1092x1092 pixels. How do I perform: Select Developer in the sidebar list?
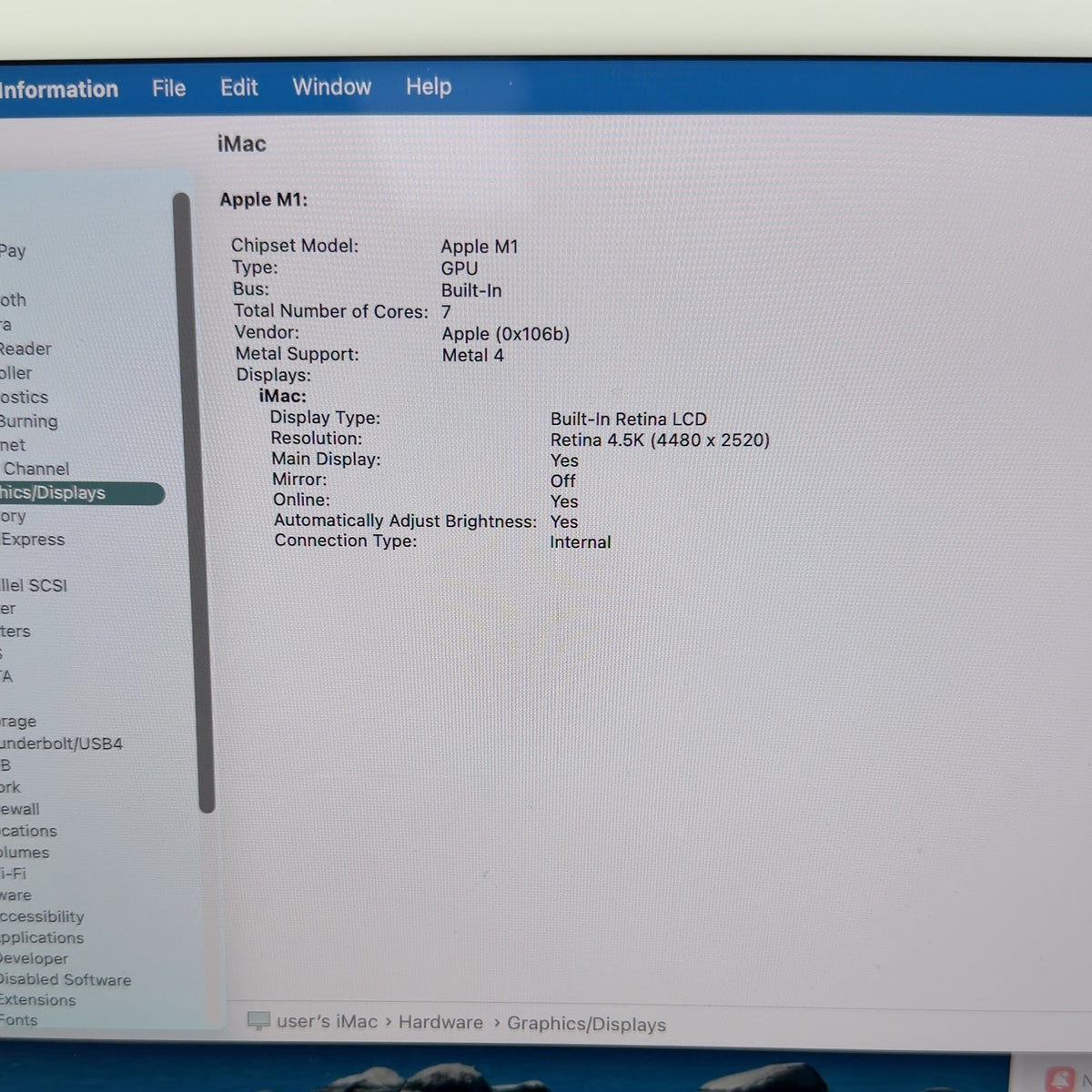(35, 958)
